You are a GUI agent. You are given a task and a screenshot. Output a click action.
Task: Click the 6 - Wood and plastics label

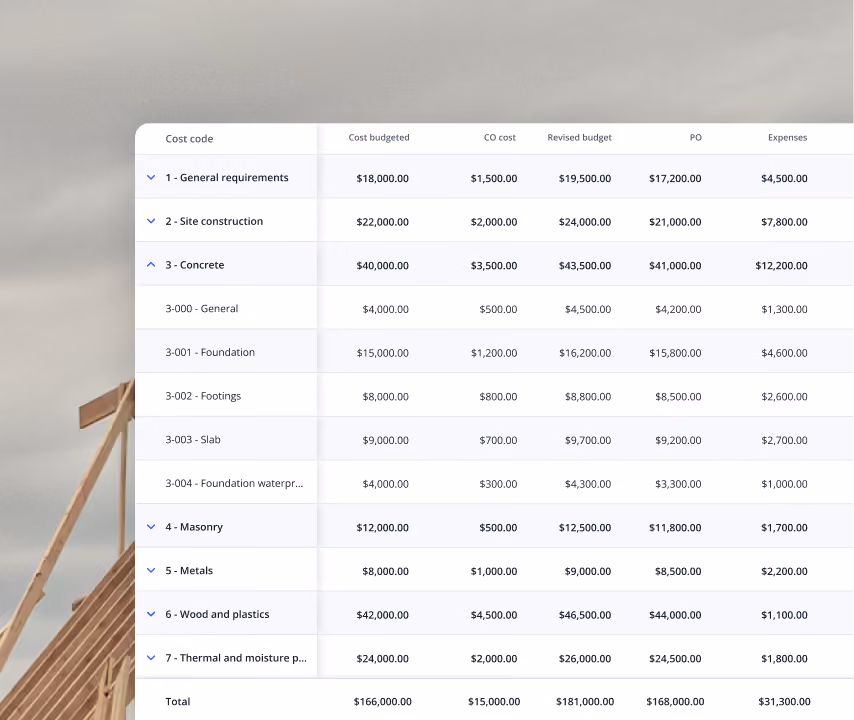[x=217, y=614]
